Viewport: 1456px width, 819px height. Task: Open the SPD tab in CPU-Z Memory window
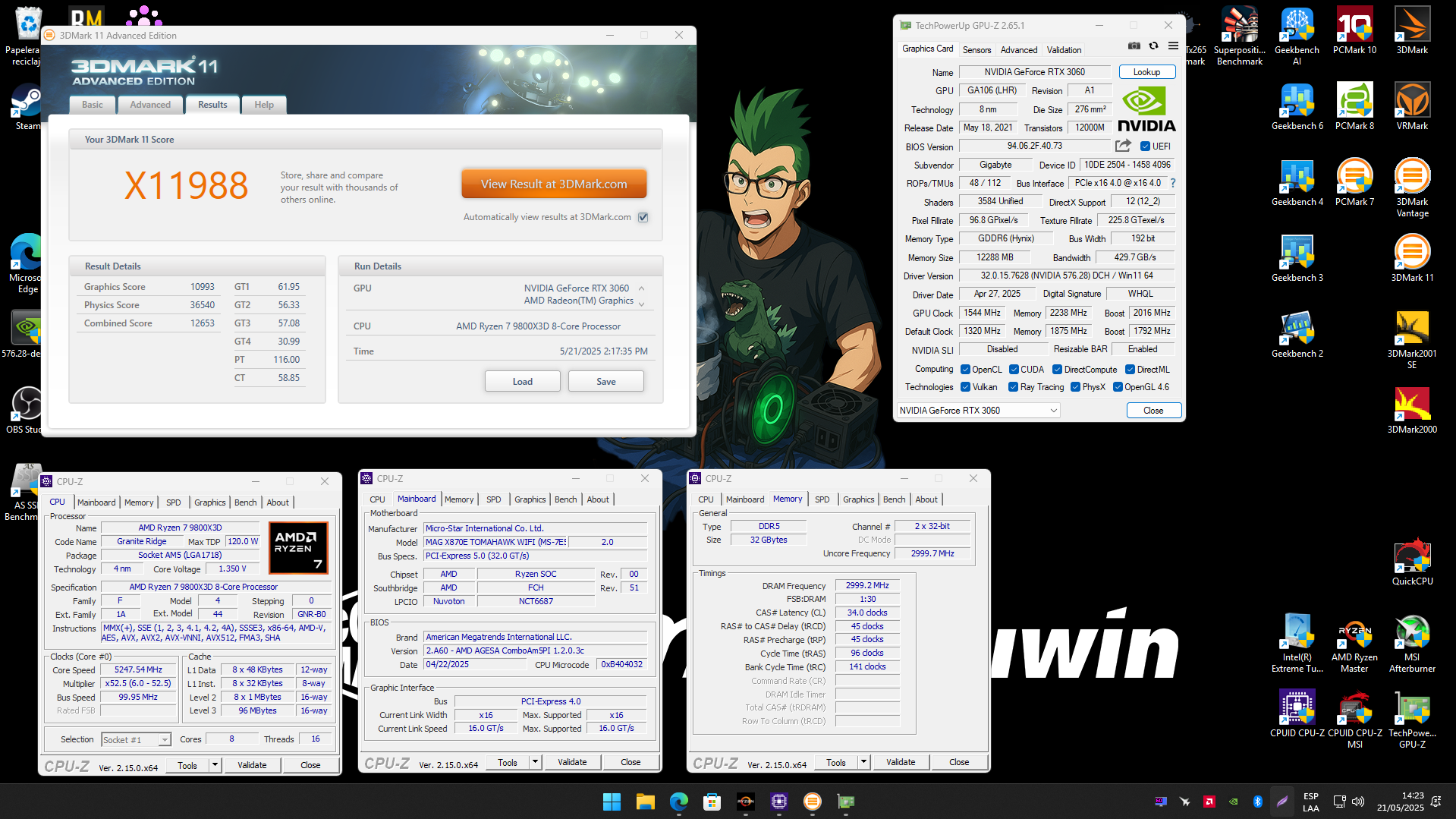(822, 499)
